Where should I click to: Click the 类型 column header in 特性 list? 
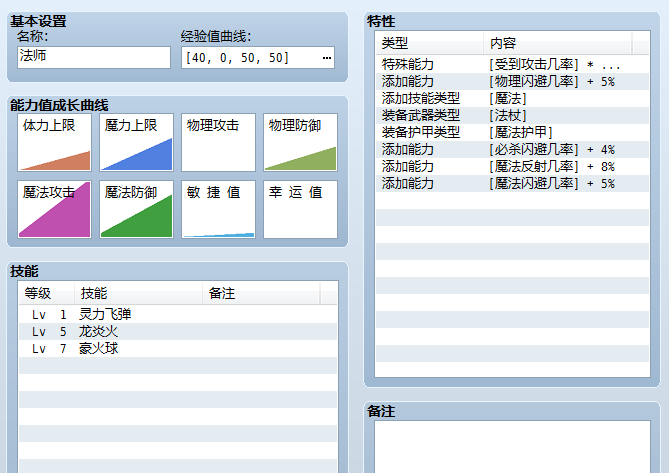[x=430, y=43]
